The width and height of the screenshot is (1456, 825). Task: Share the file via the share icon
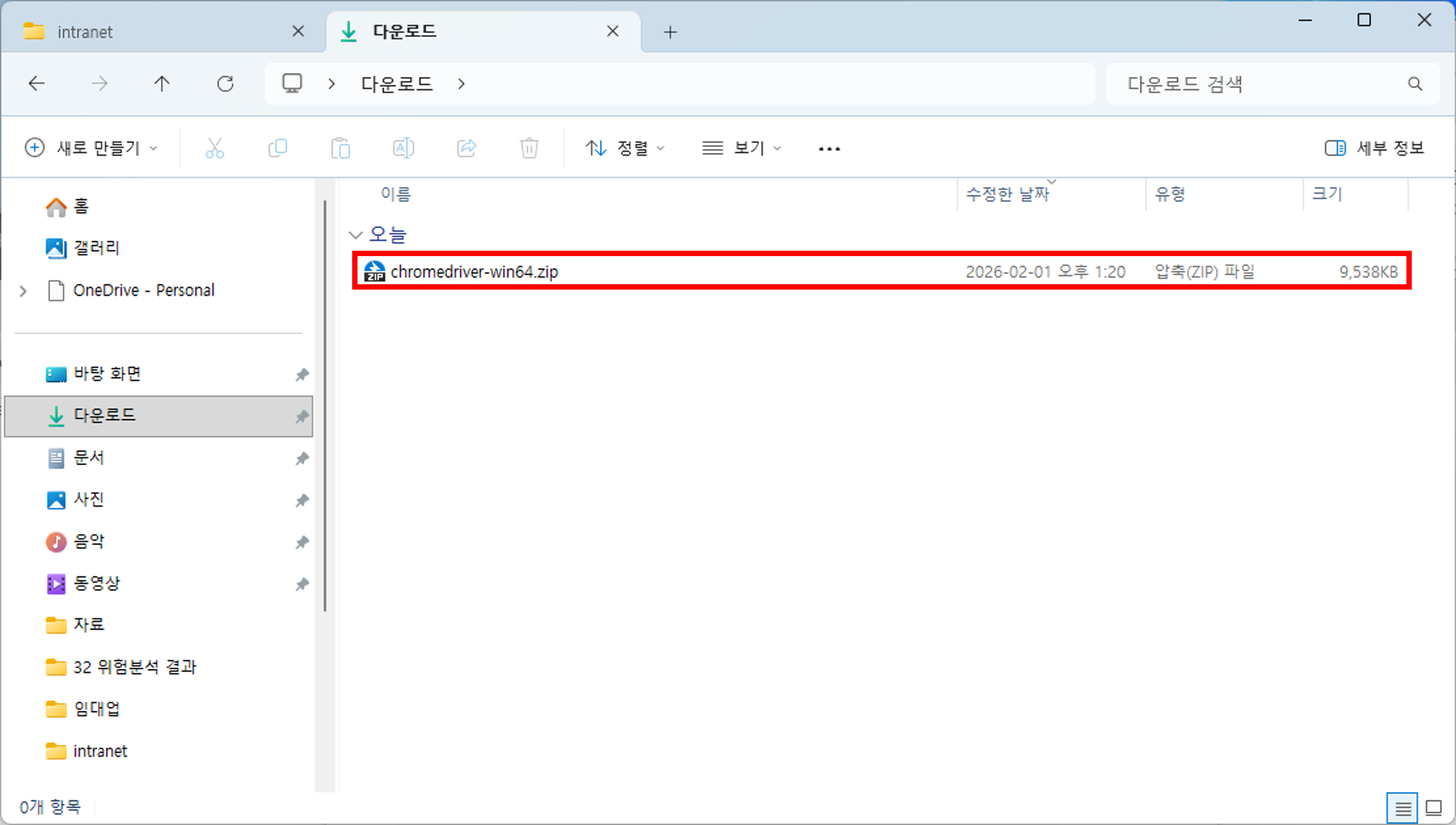(467, 148)
